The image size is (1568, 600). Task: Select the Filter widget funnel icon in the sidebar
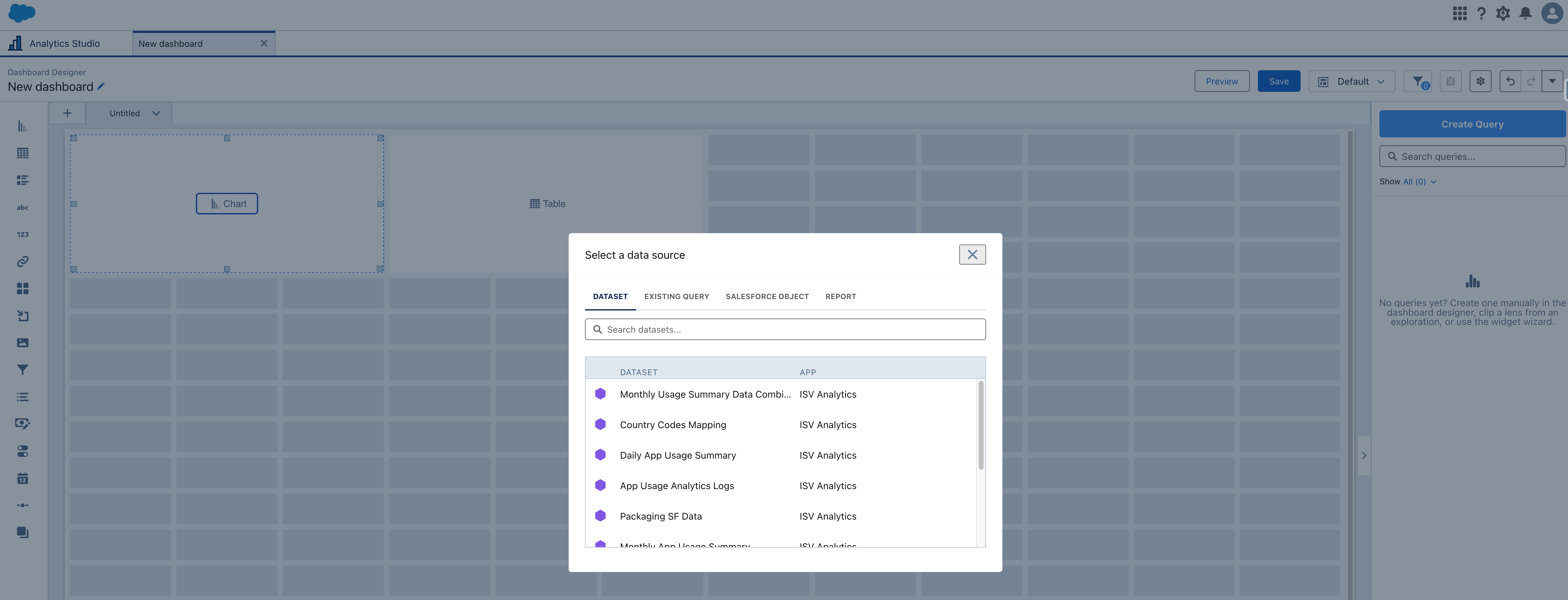(22, 370)
